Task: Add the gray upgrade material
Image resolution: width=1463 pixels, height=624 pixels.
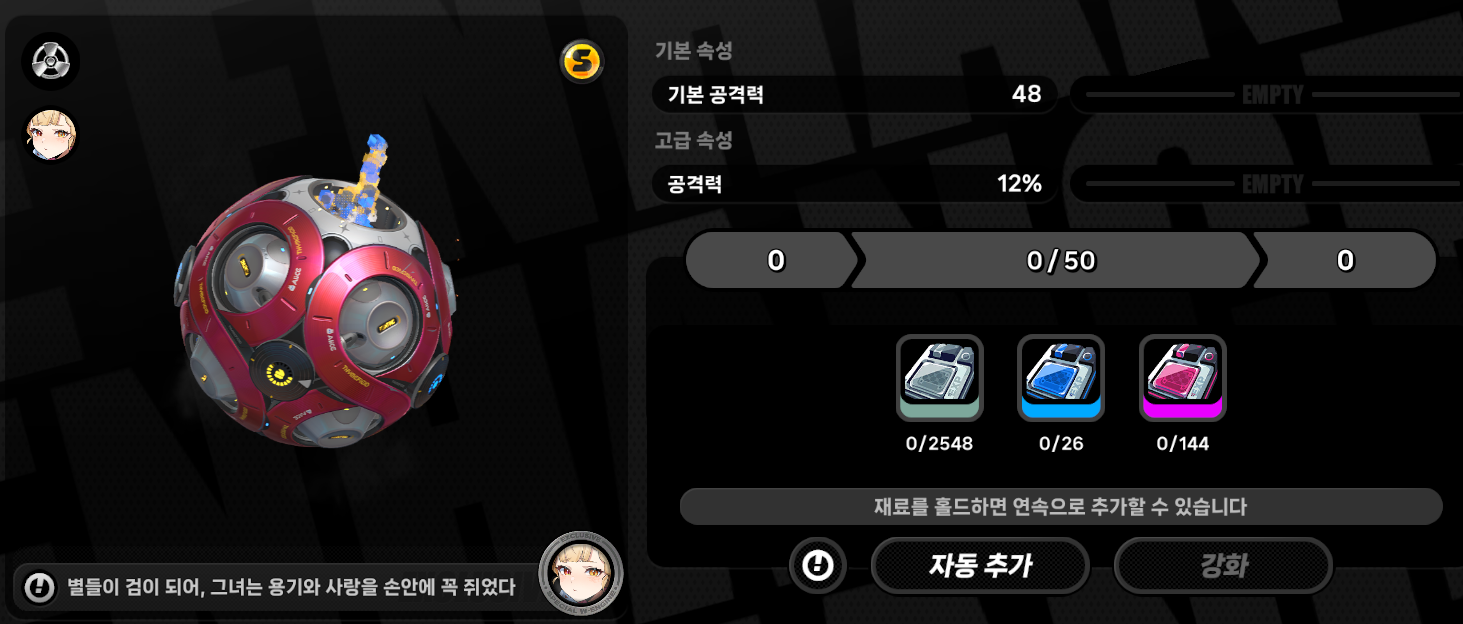Action: click(x=940, y=378)
